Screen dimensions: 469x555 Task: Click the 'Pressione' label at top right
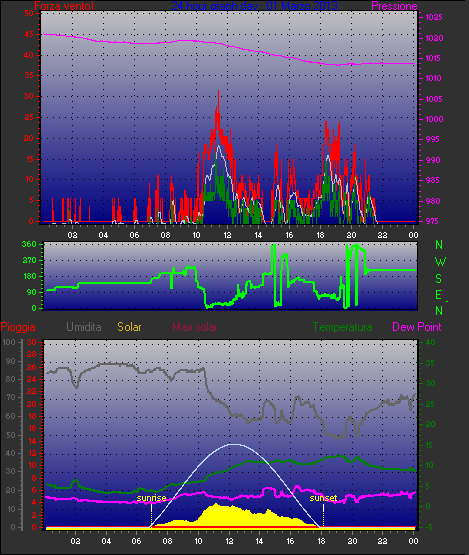point(394,6)
